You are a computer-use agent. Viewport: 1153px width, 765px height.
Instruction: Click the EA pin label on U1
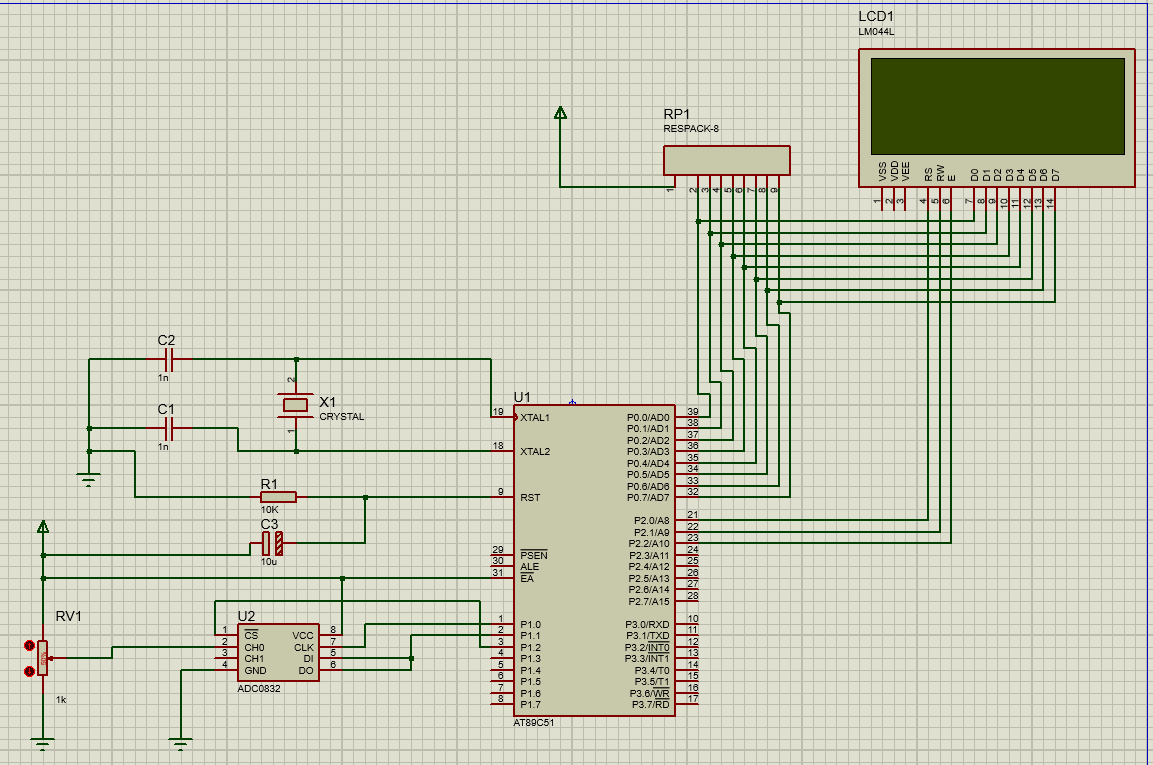tap(526, 578)
